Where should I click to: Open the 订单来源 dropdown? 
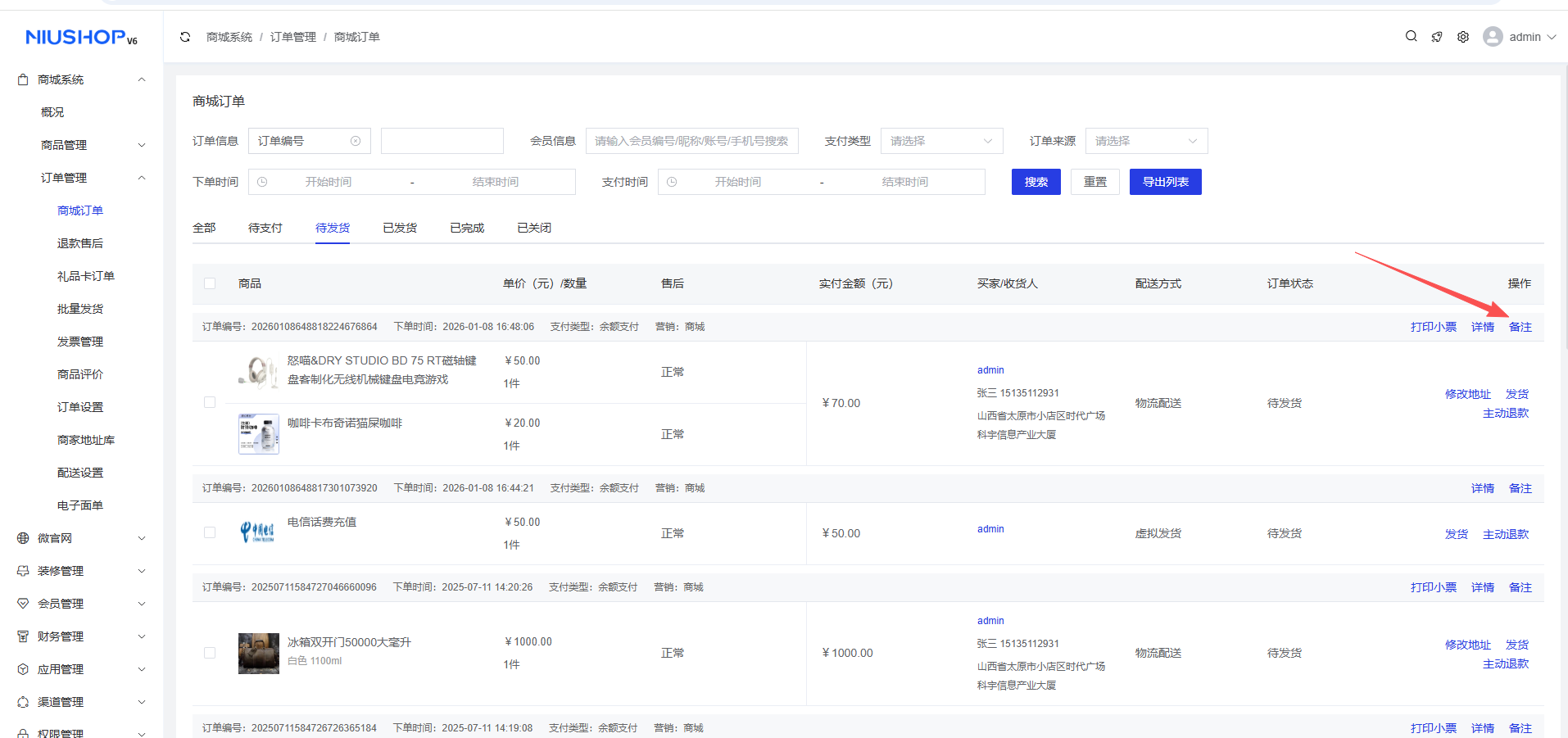click(1145, 140)
